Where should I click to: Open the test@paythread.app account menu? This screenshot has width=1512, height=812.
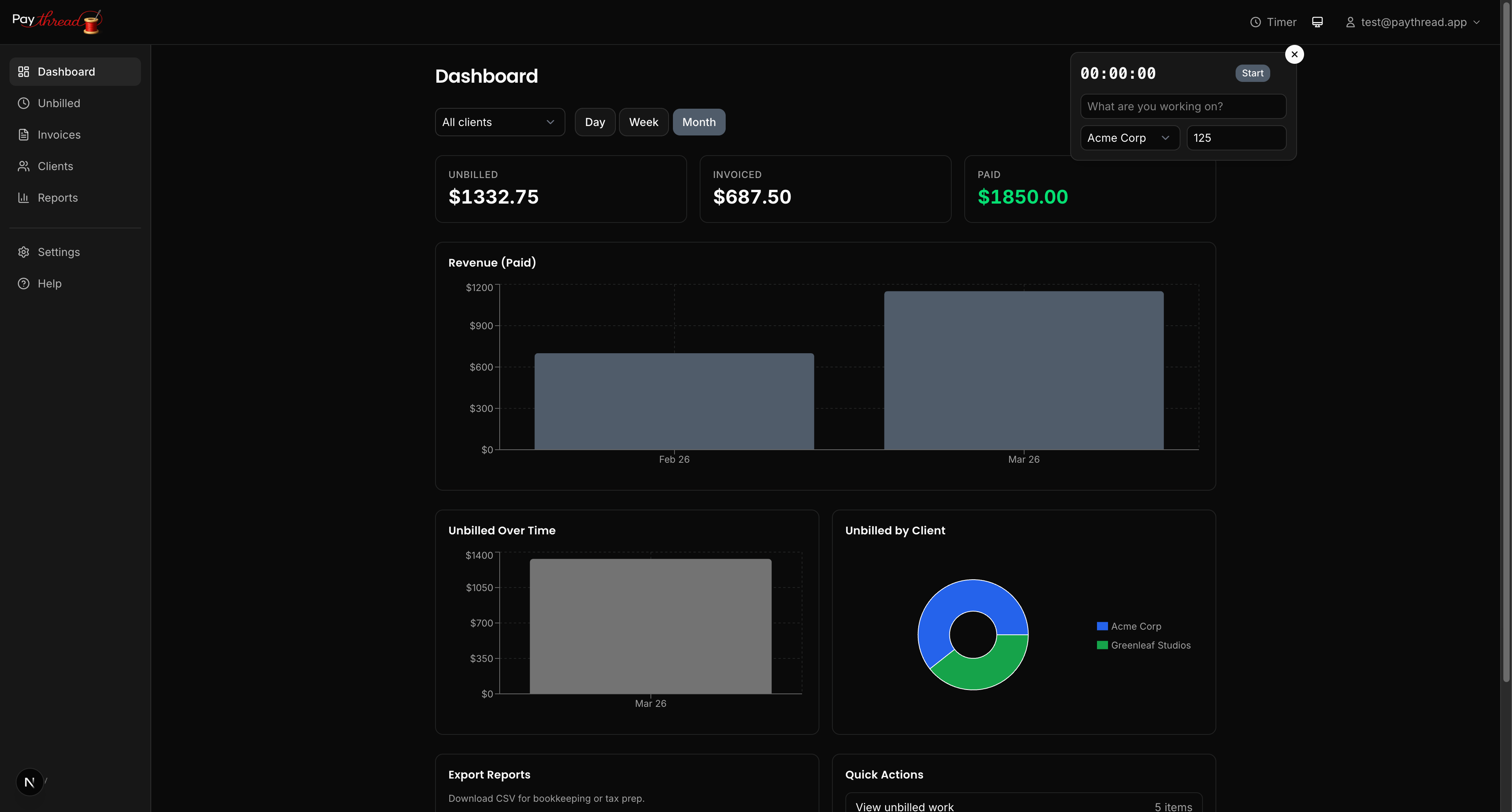1413,22
